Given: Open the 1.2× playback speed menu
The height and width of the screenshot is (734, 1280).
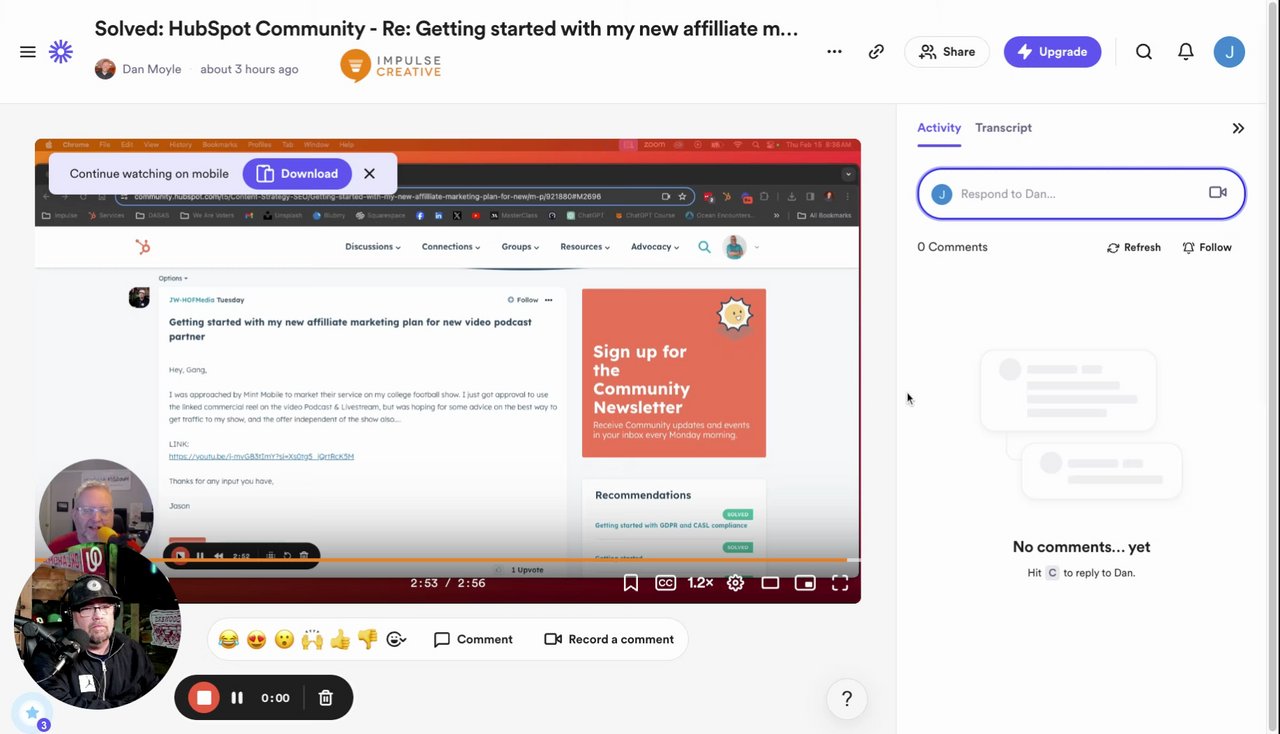Looking at the screenshot, I should pyautogui.click(x=700, y=583).
